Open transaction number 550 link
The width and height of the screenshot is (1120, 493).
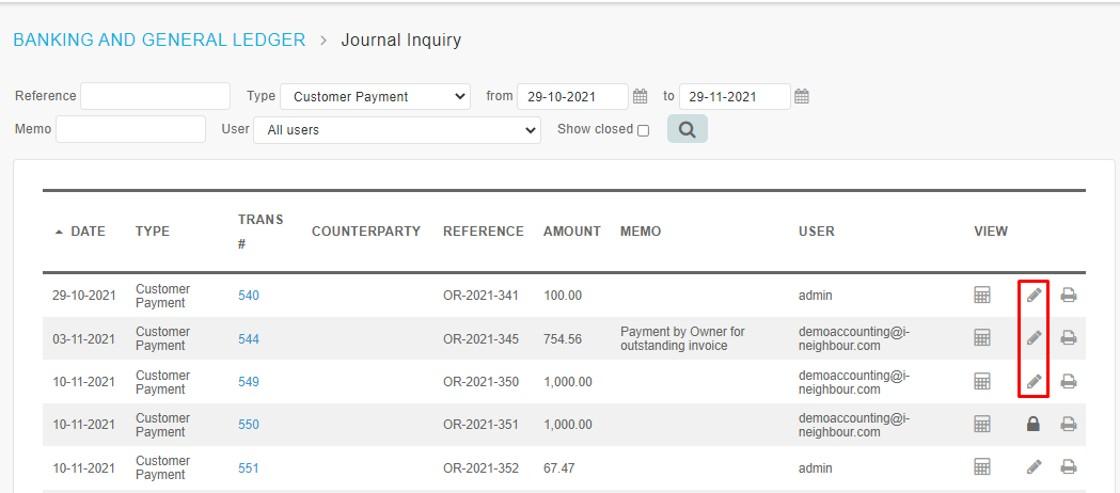coord(249,424)
